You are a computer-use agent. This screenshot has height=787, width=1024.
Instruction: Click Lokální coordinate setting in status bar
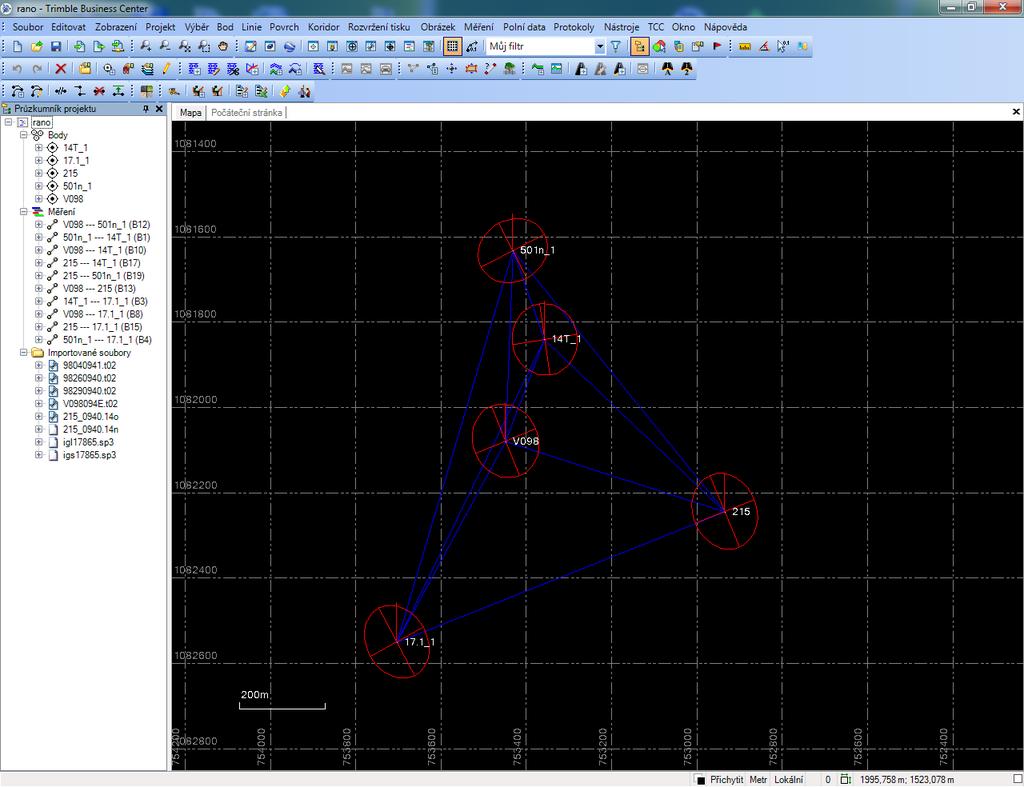[788, 780]
